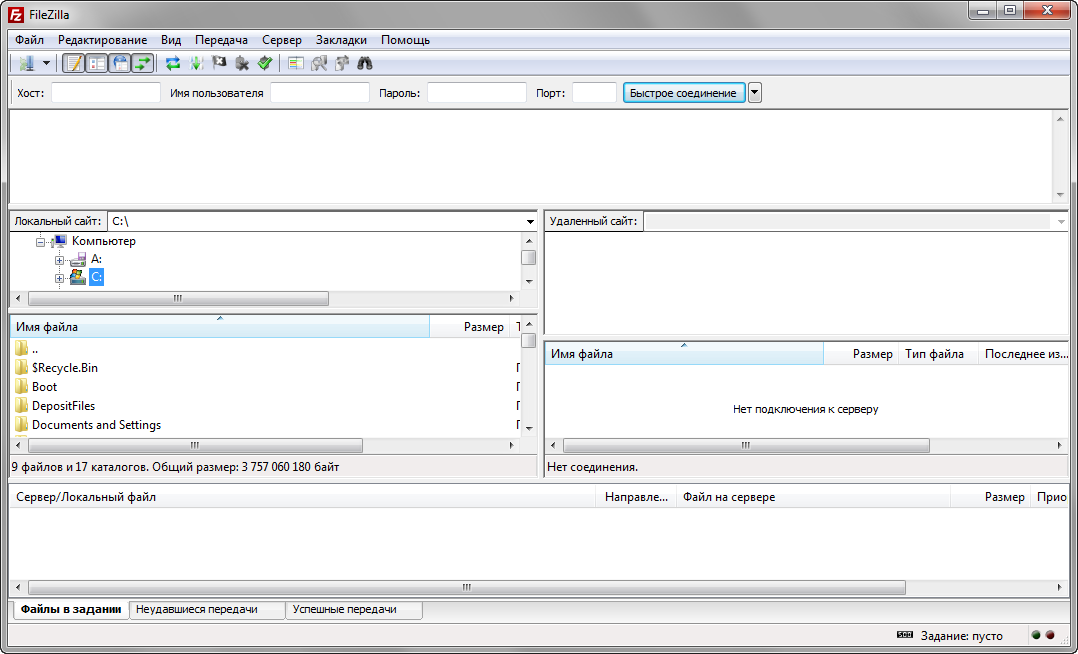Open the Файл menu
The height and width of the screenshot is (654, 1078).
pyautogui.click(x=30, y=40)
